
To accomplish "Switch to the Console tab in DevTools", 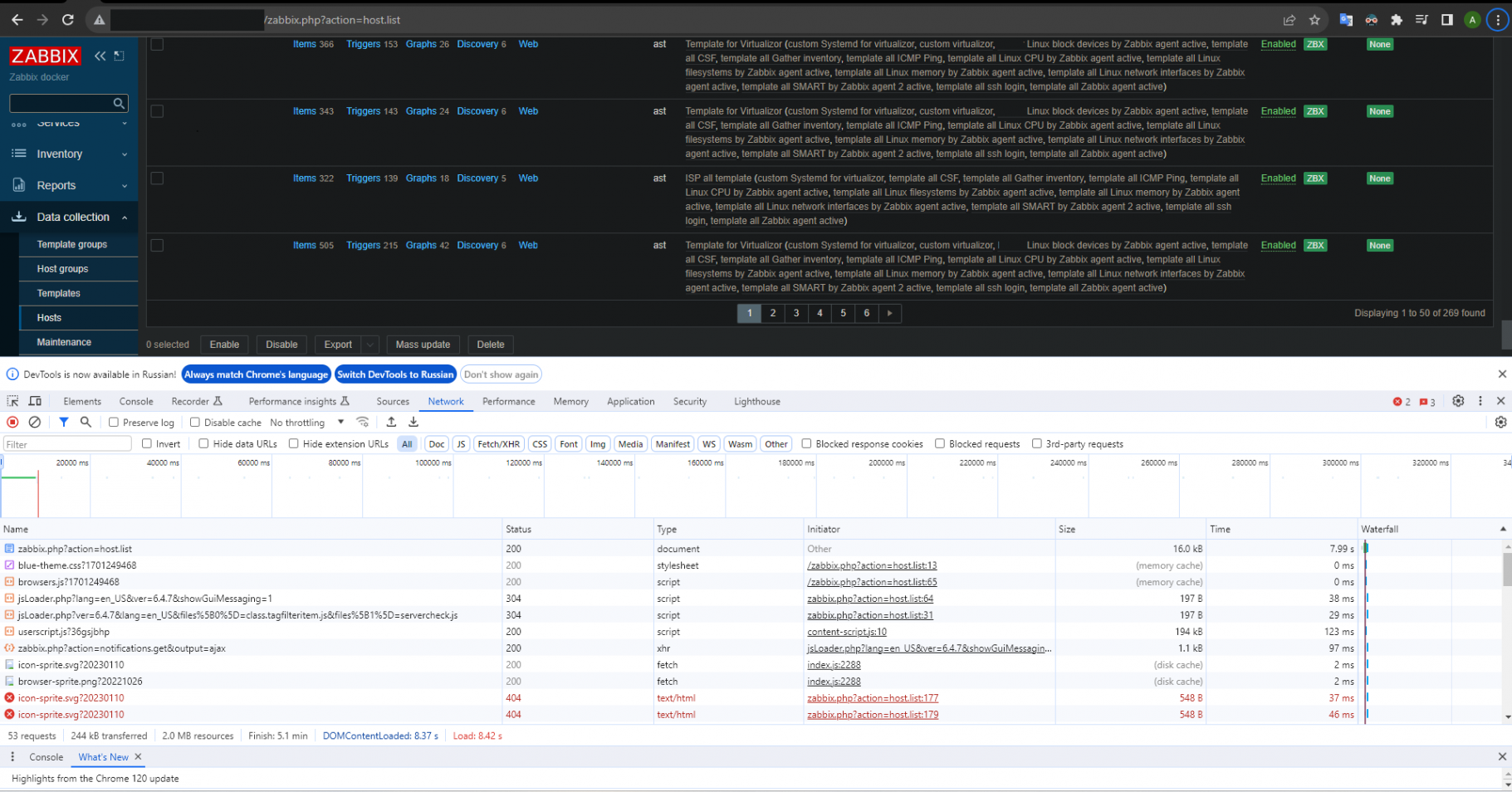I will [x=136, y=402].
